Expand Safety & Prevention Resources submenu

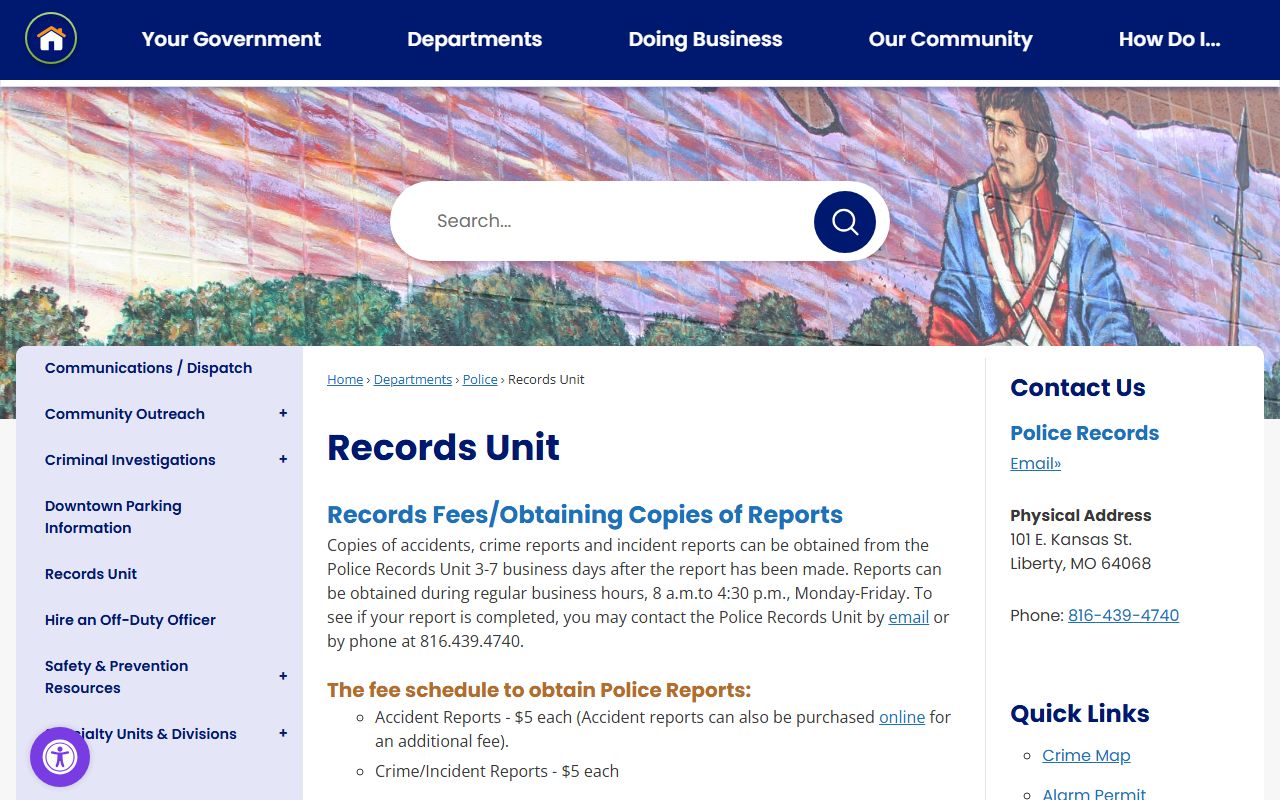pos(283,677)
